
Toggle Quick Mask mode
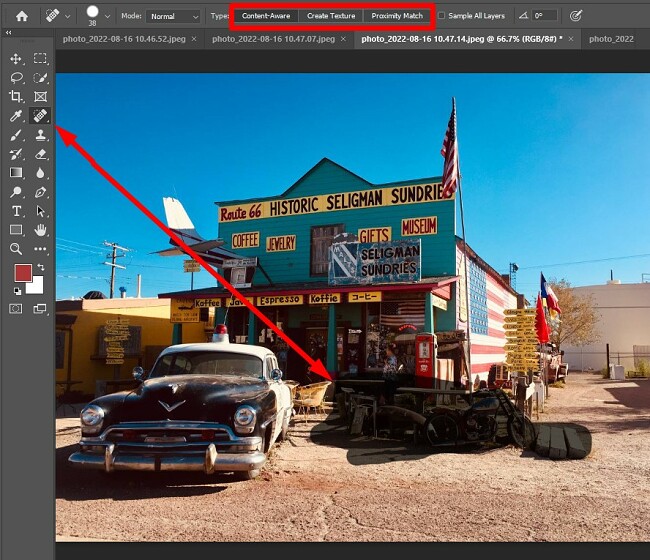[16, 309]
